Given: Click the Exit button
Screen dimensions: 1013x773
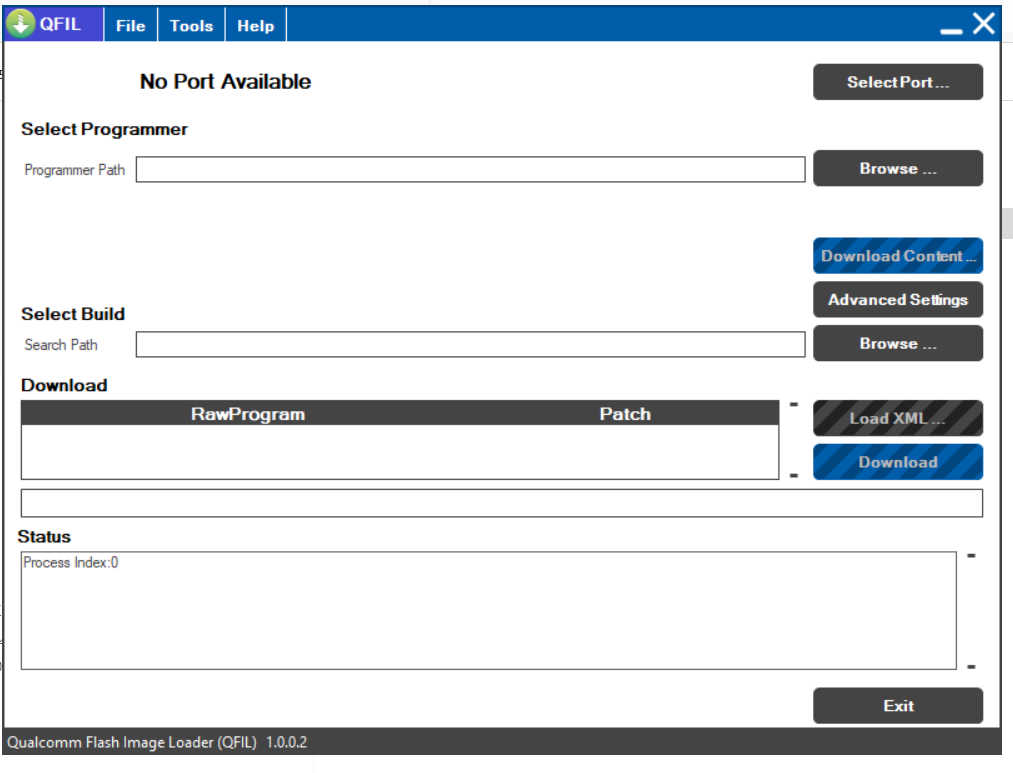Looking at the screenshot, I should [898, 706].
